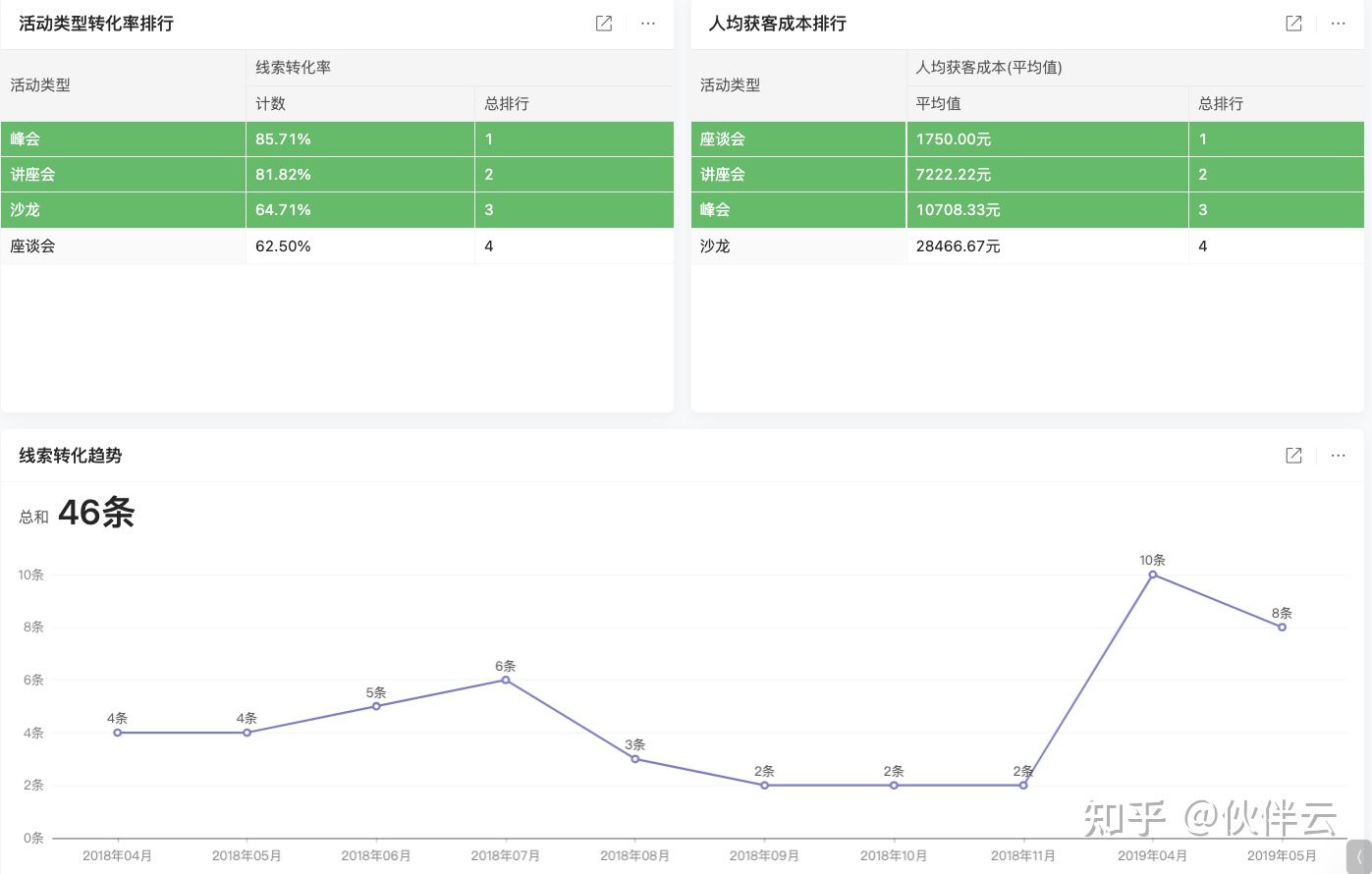
Task: Open conversion rate ranking panel in fullscreen
Action: point(604,24)
